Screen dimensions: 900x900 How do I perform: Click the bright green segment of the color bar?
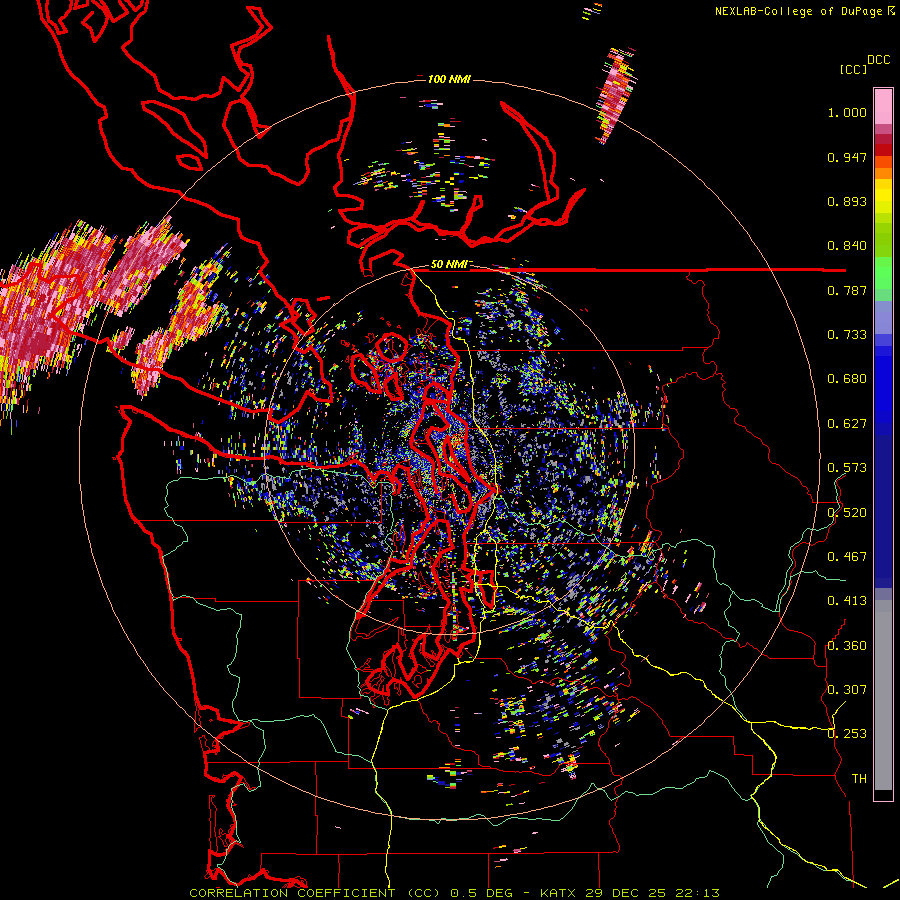coord(883,273)
